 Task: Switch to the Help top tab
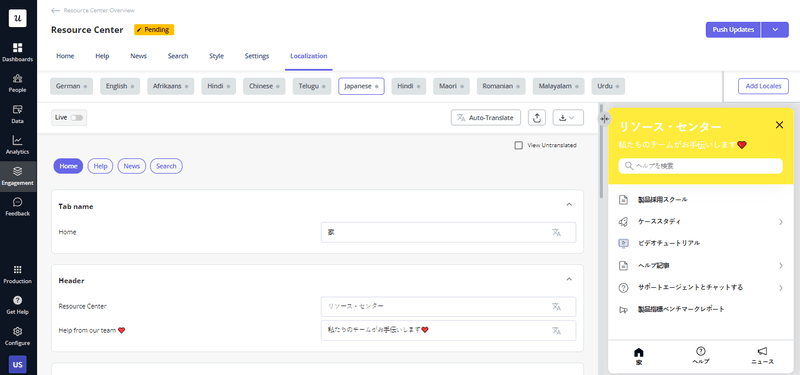tap(102, 56)
